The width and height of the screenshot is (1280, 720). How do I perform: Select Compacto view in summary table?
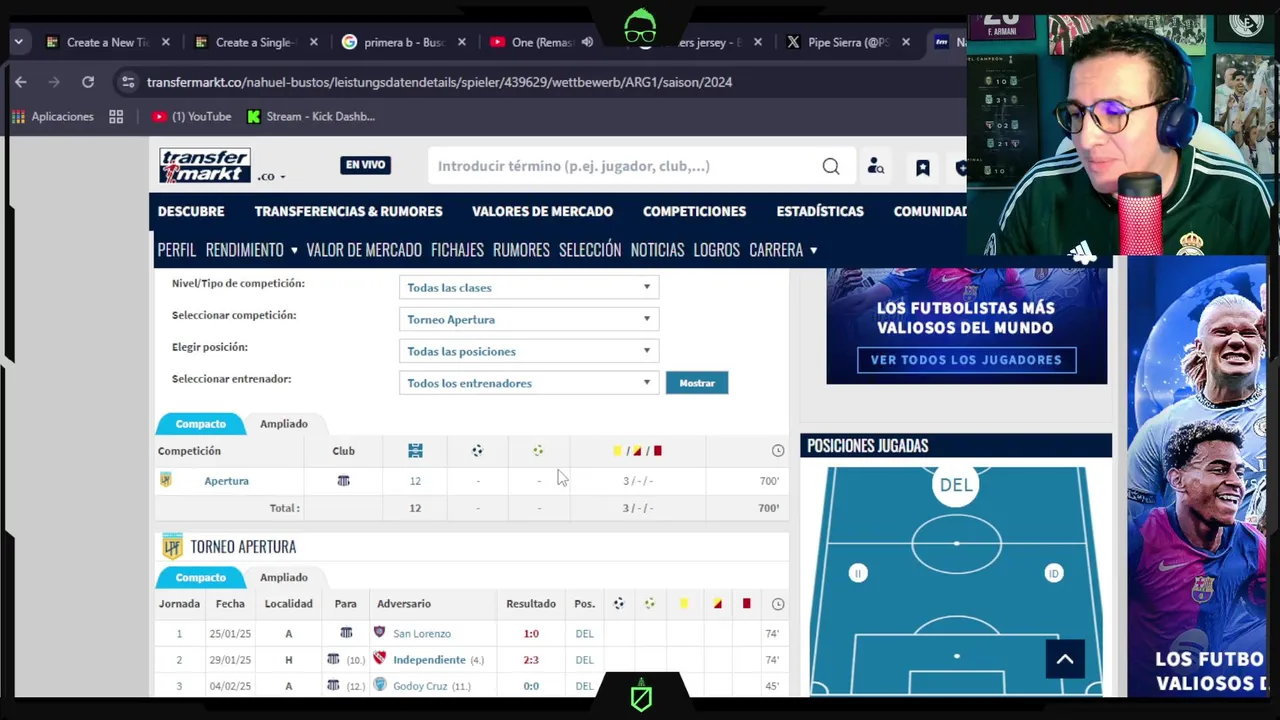click(200, 424)
